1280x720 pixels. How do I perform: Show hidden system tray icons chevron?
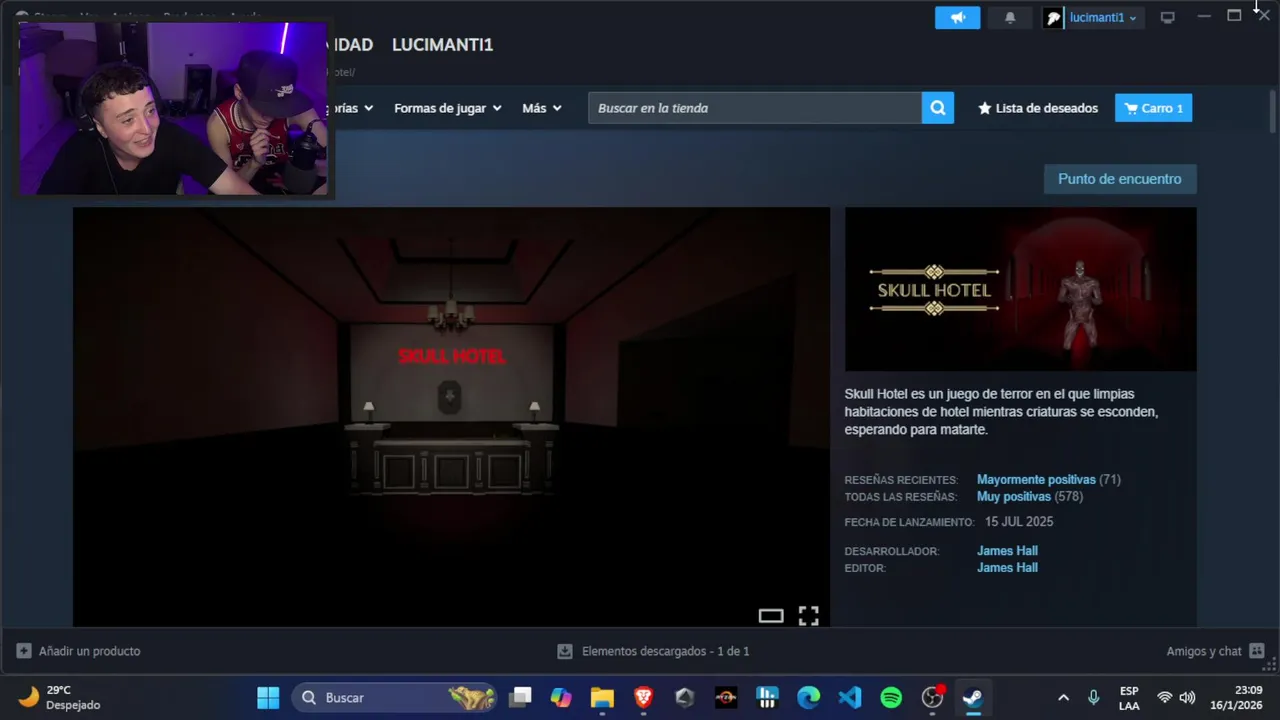click(x=1063, y=698)
